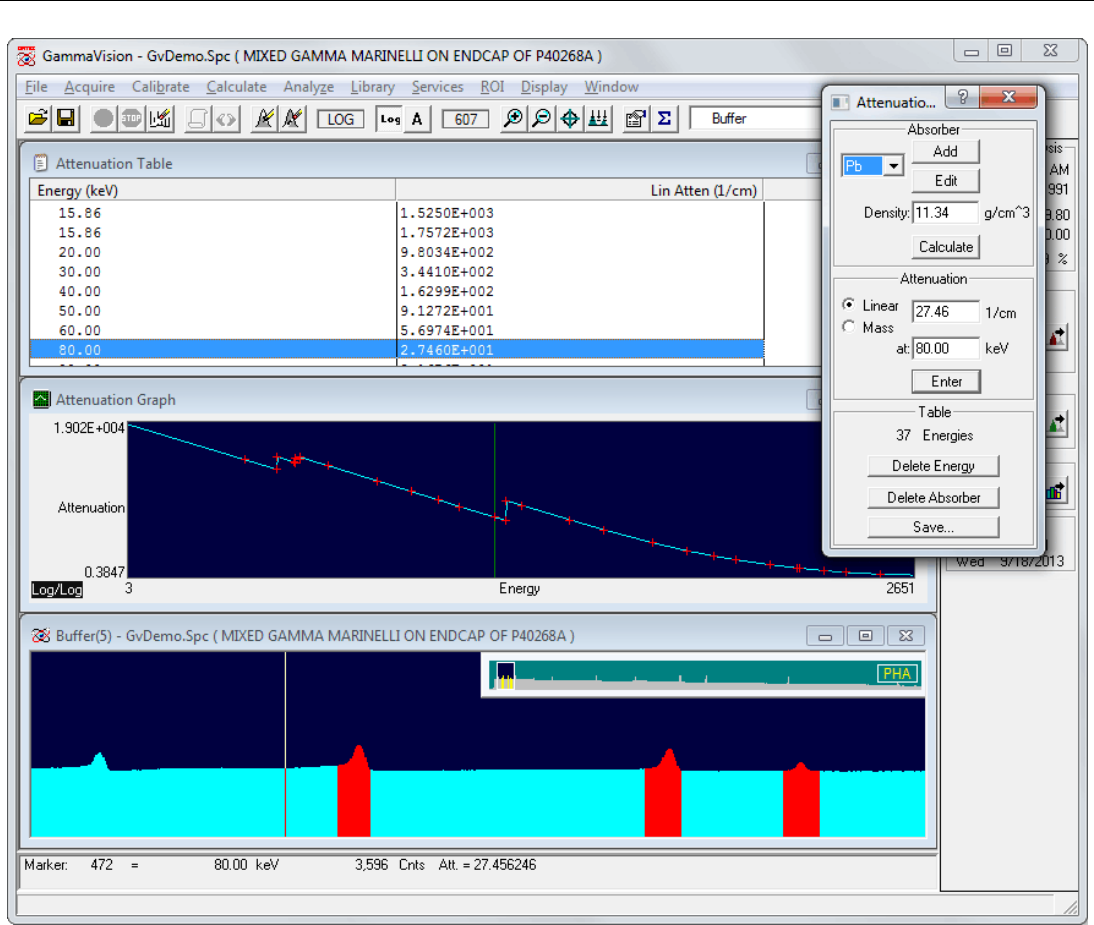
Task: Click the Density input field
Action: point(945,212)
